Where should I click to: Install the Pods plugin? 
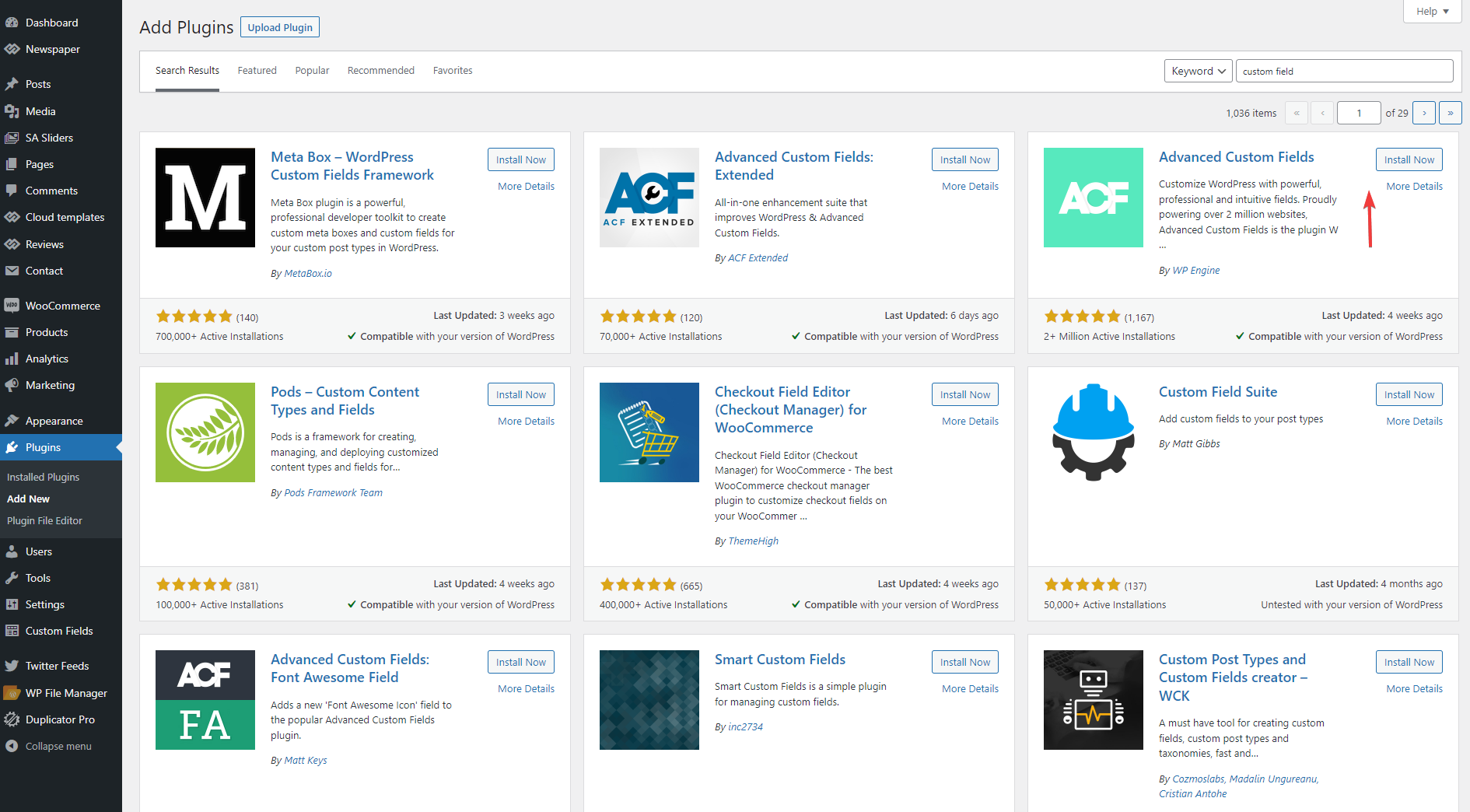(521, 394)
